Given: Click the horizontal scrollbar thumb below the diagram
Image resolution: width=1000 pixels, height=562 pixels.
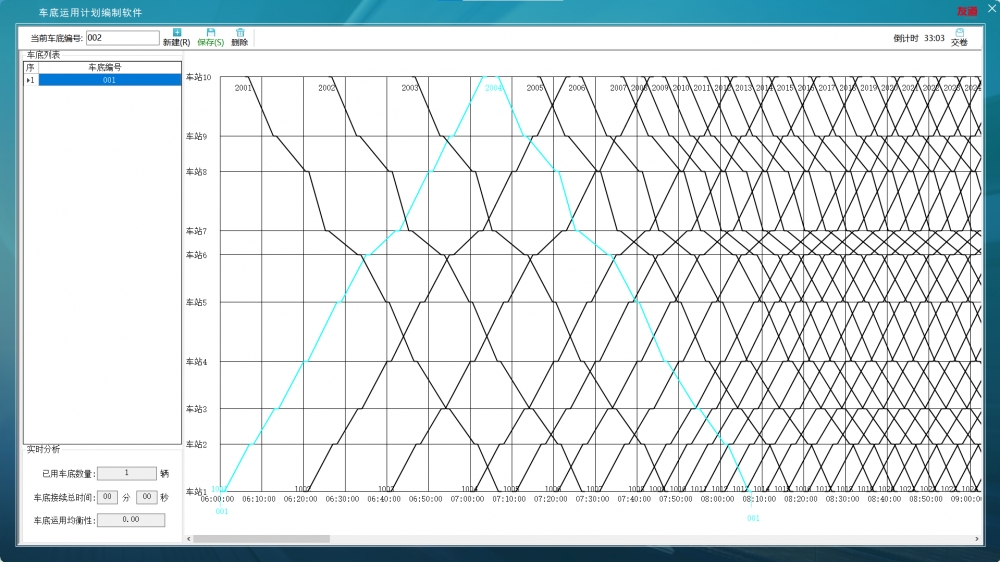Looking at the screenshot, I should click(x=261, y=538).
